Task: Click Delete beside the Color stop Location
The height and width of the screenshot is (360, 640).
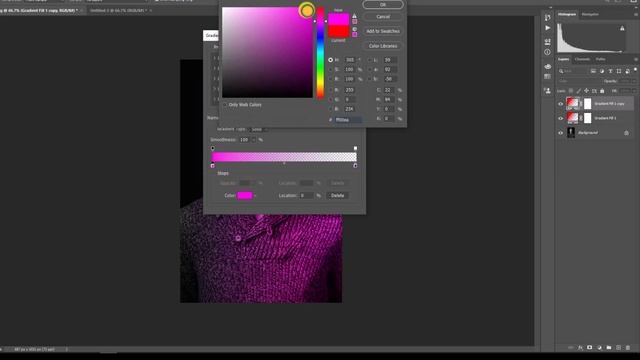Action: coord(338,196)
